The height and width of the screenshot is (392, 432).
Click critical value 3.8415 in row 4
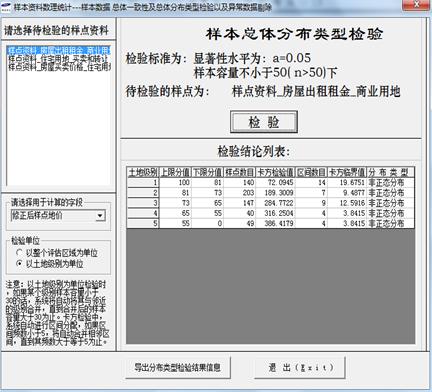347,213
